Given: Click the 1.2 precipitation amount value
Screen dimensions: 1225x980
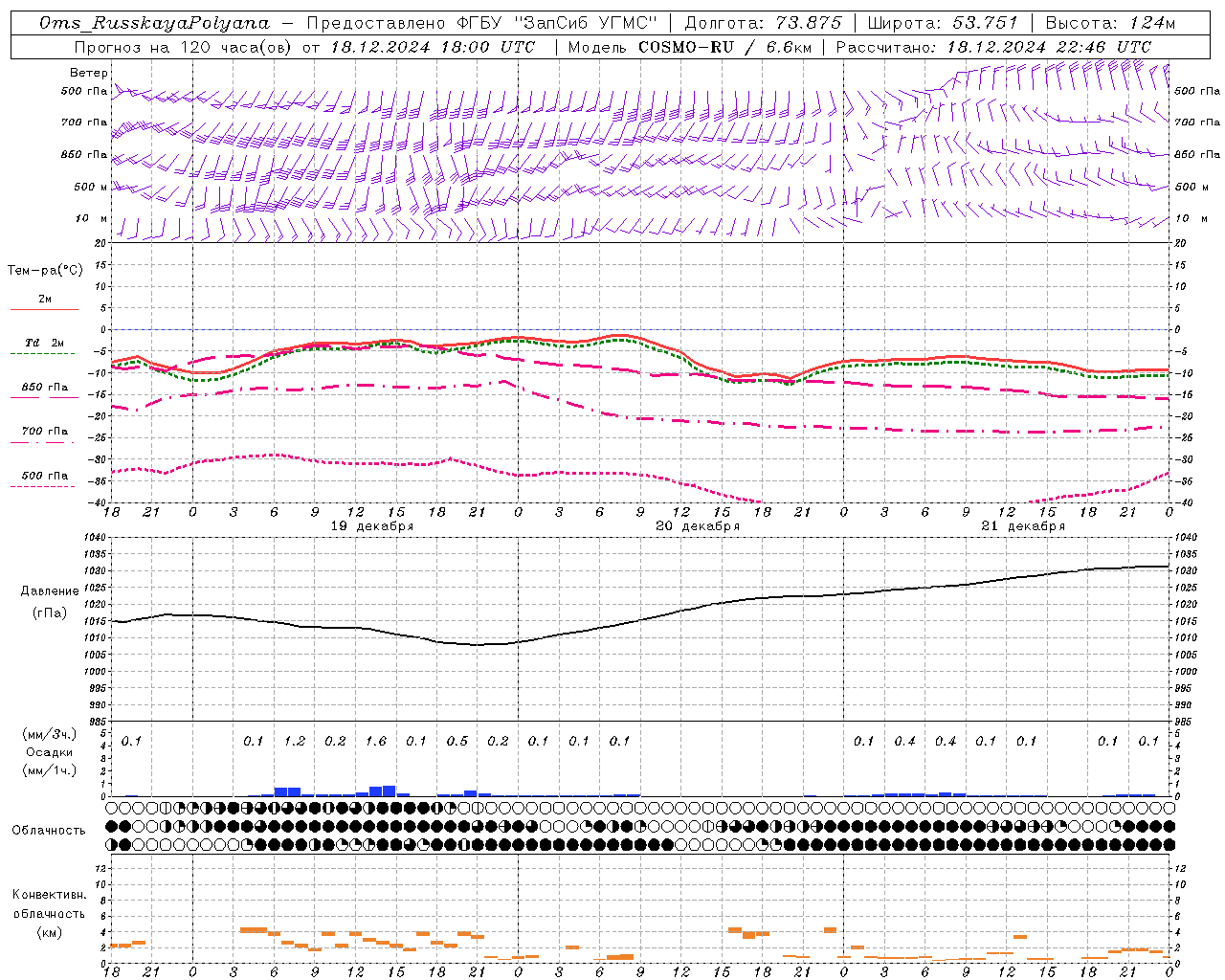Looking at the screenshot, I should [x=295, y=741].
